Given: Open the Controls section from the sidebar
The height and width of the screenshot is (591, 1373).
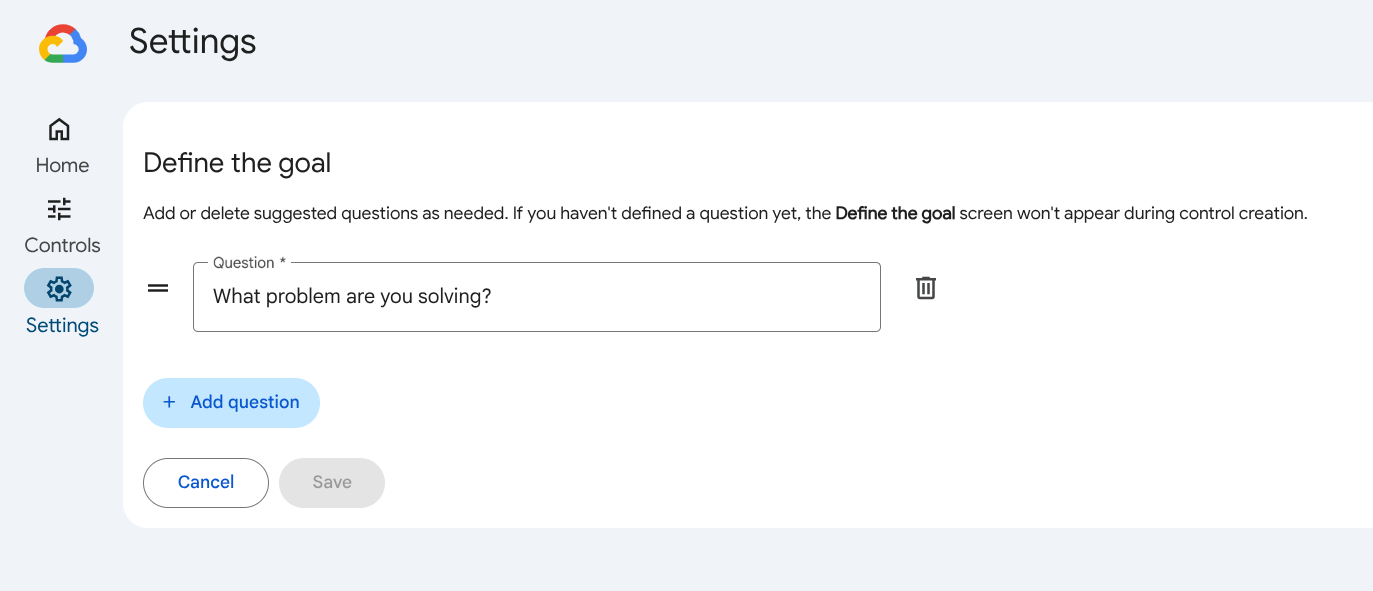Looking at the screenshot, I should point(61,225).
